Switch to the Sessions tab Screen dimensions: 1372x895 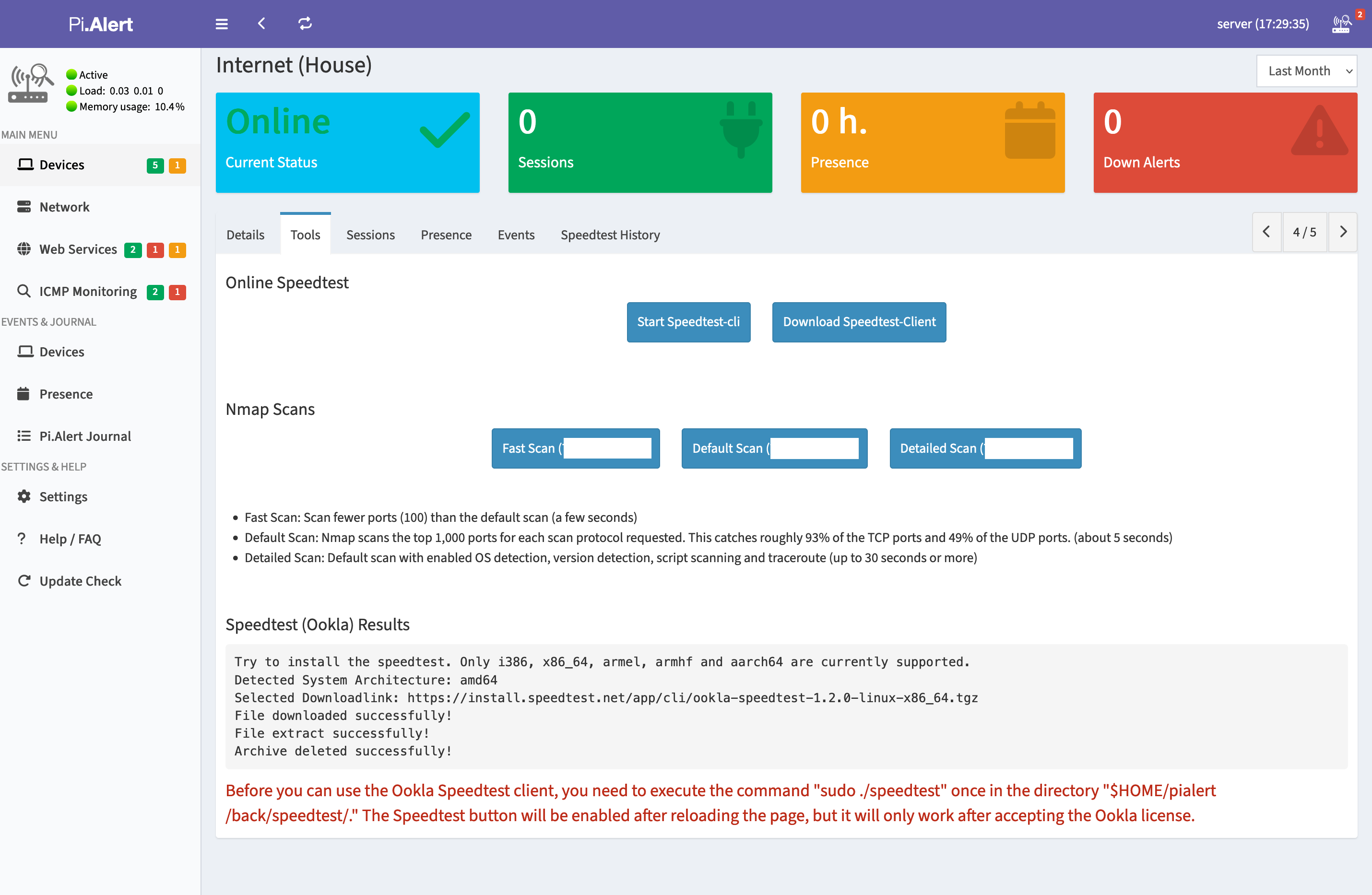click(x=370, y=235)
